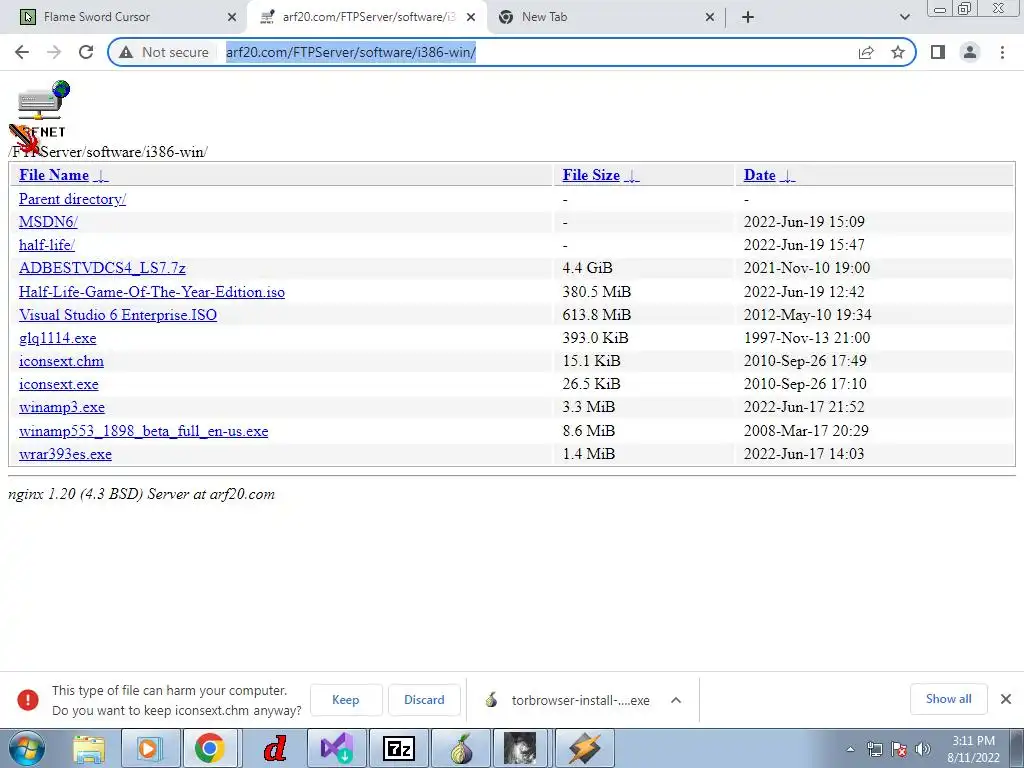
Task: Close the downloads bar
Action: (1006, 699)
